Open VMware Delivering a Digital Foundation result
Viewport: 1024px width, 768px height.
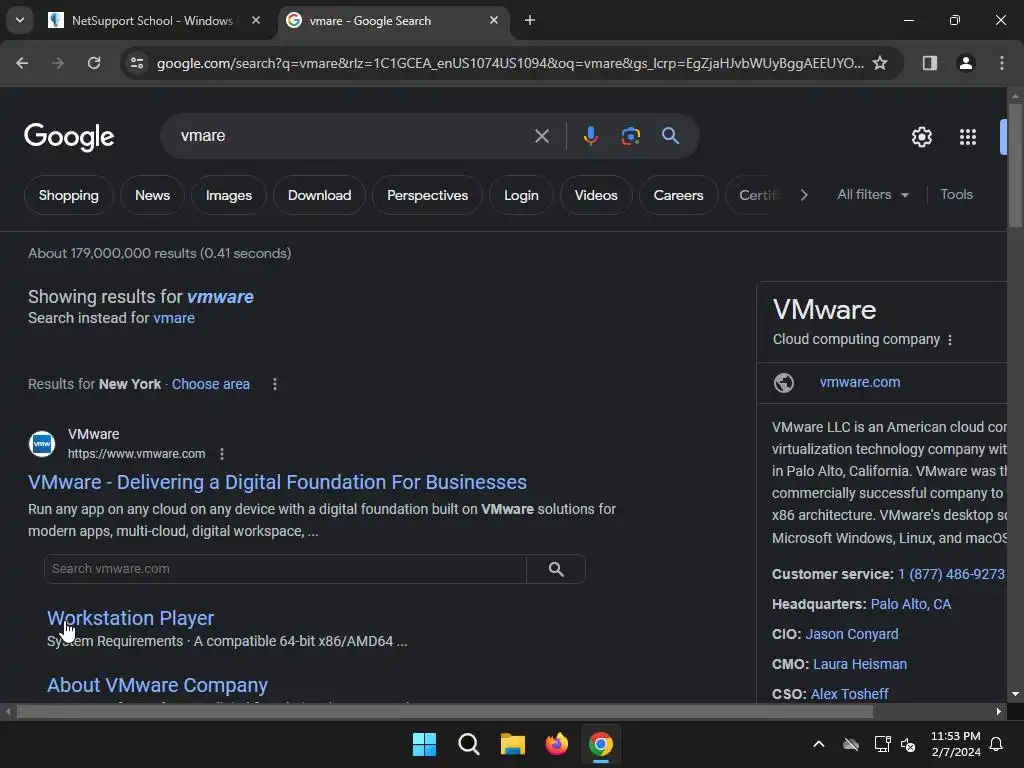point(278,482)
